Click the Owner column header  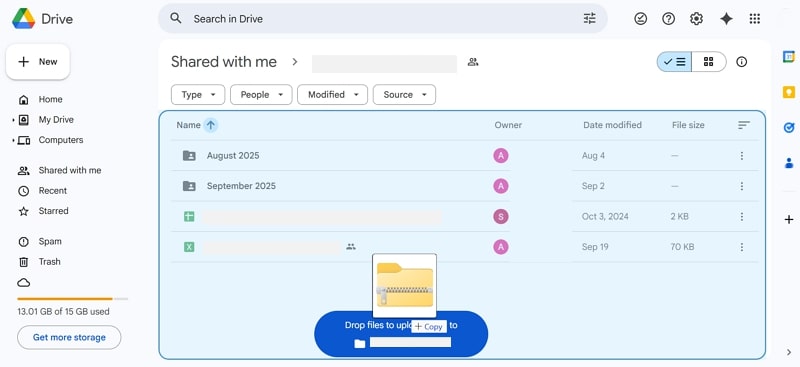tap(508, 125)
